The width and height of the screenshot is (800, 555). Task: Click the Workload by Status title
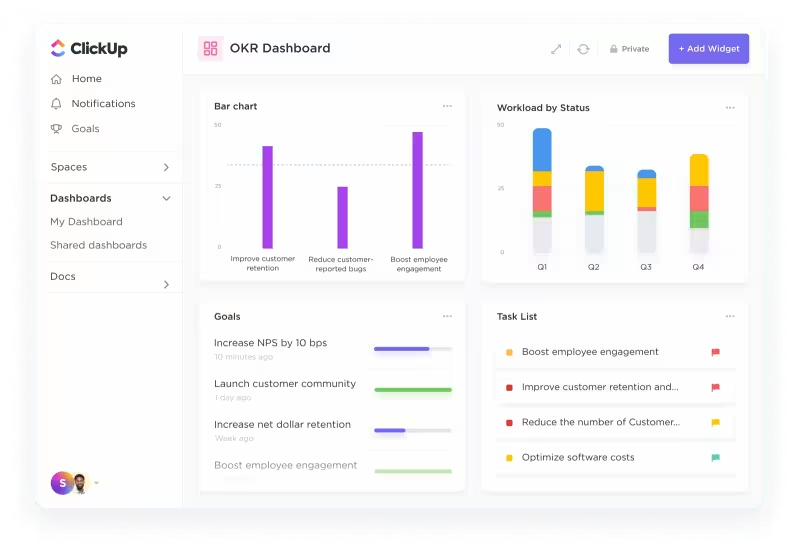point(543,108)
